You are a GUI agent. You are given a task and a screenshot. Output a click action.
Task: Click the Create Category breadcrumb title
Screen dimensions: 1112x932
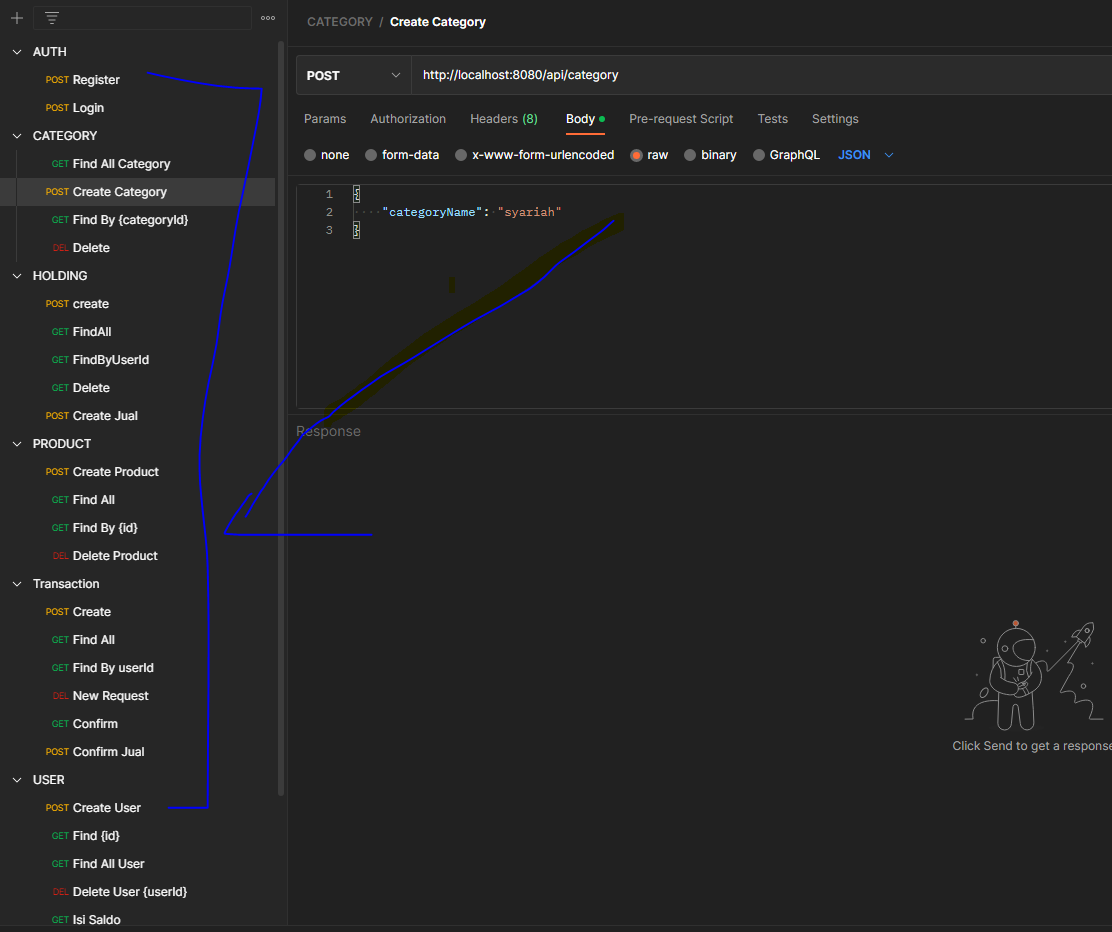[438, 22]
